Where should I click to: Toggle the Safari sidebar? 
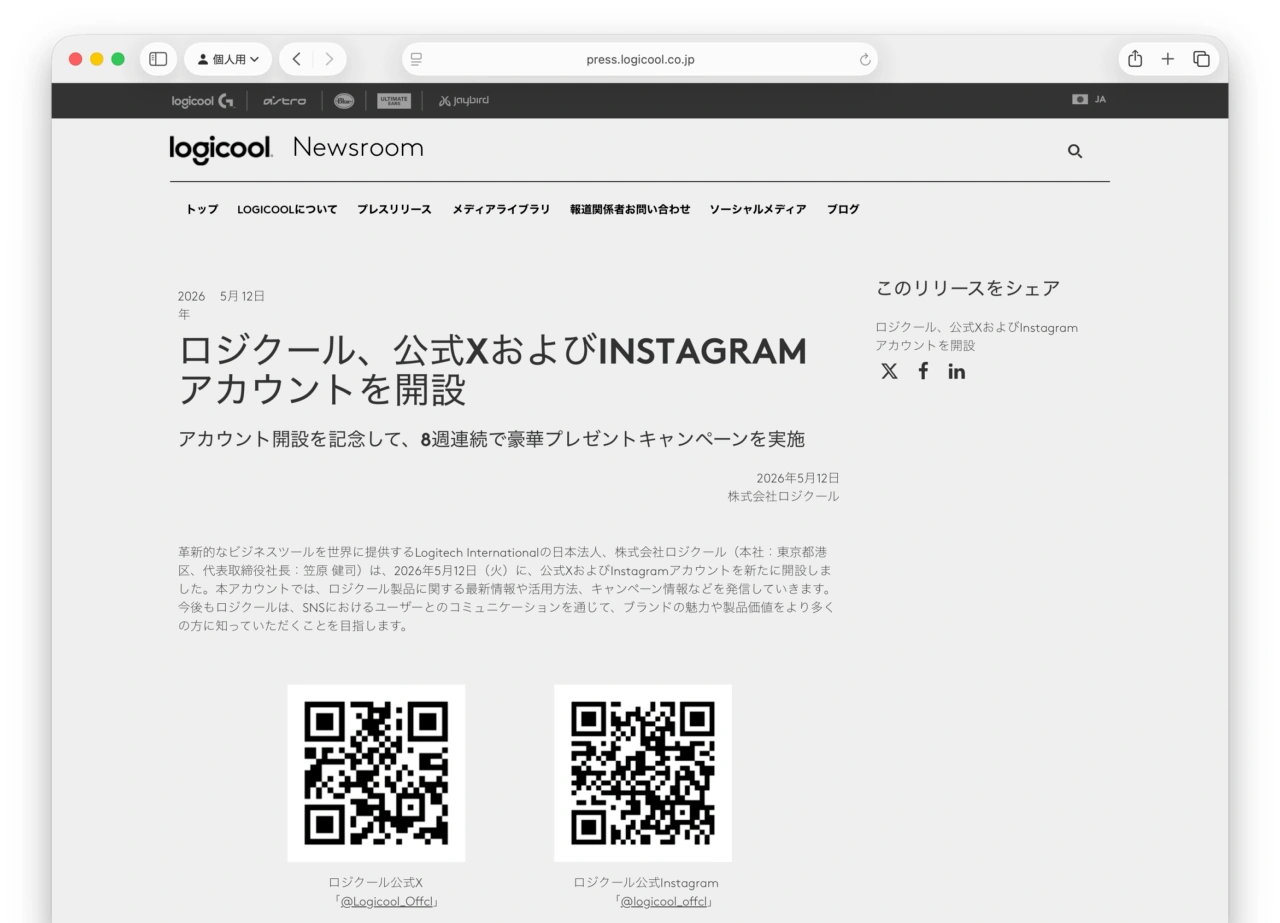pyautogui.click(x=158, y=59)
